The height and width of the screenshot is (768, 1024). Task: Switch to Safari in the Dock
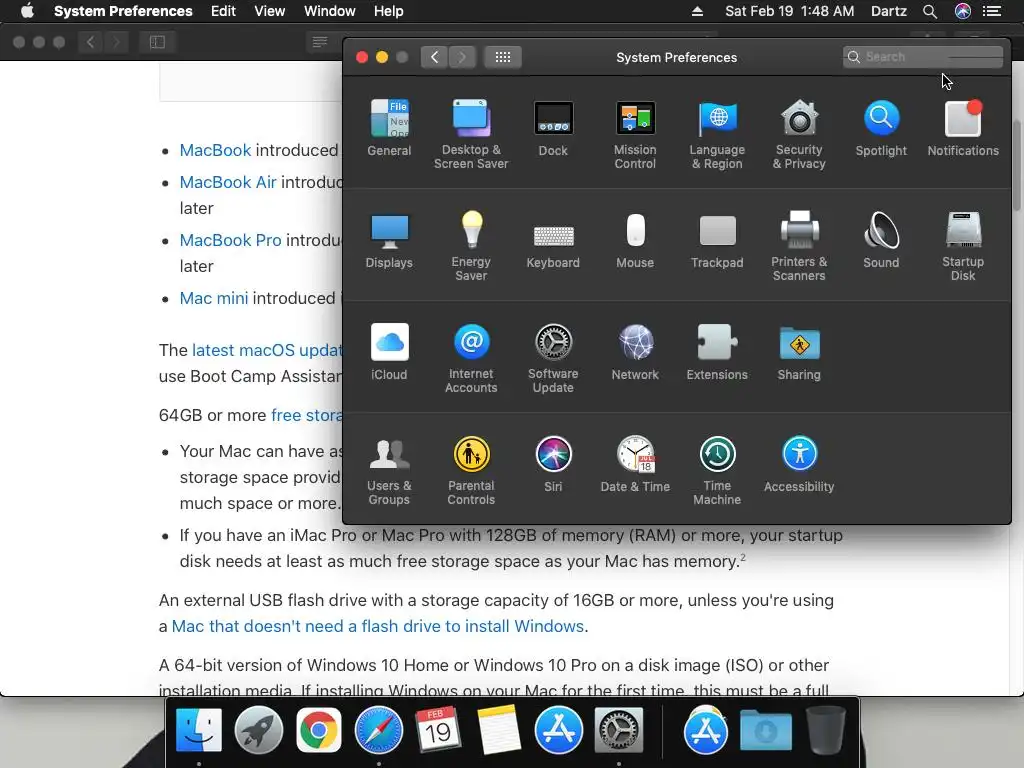coord(379,730)
